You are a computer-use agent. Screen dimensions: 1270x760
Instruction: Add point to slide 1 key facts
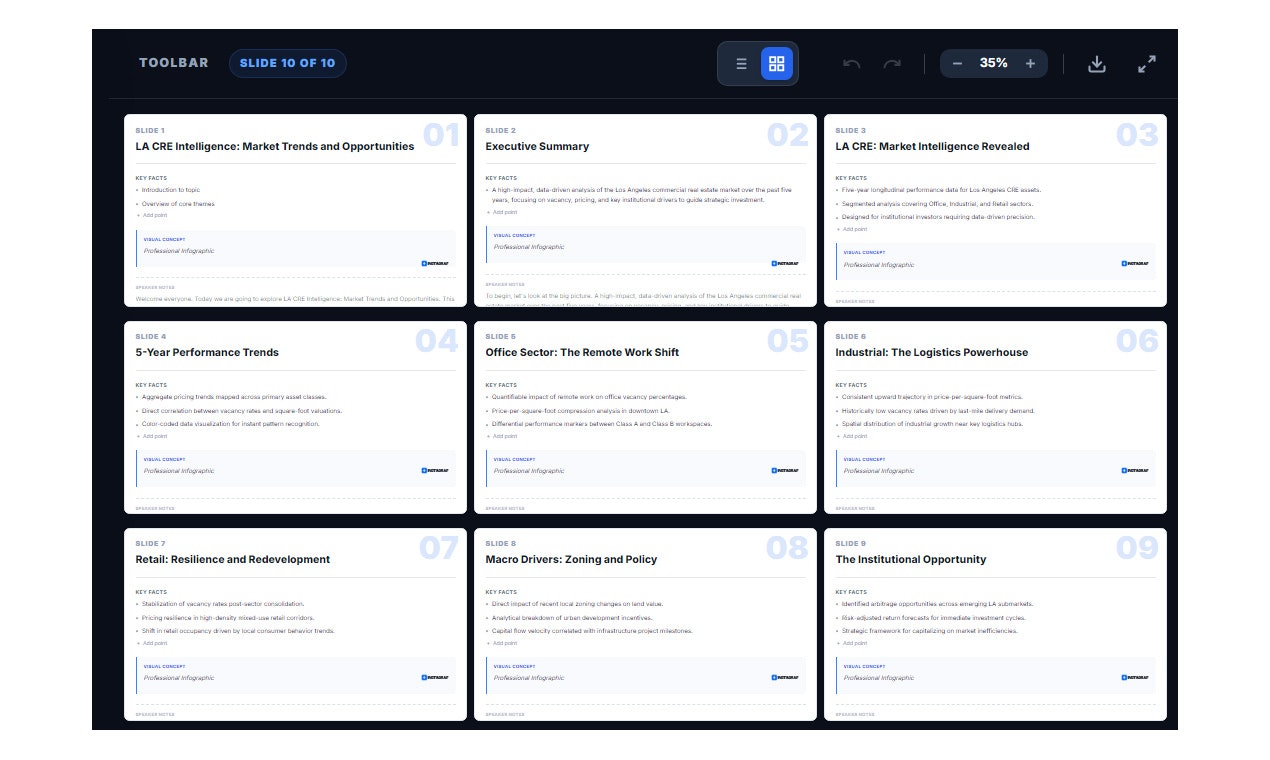[152, 215]
